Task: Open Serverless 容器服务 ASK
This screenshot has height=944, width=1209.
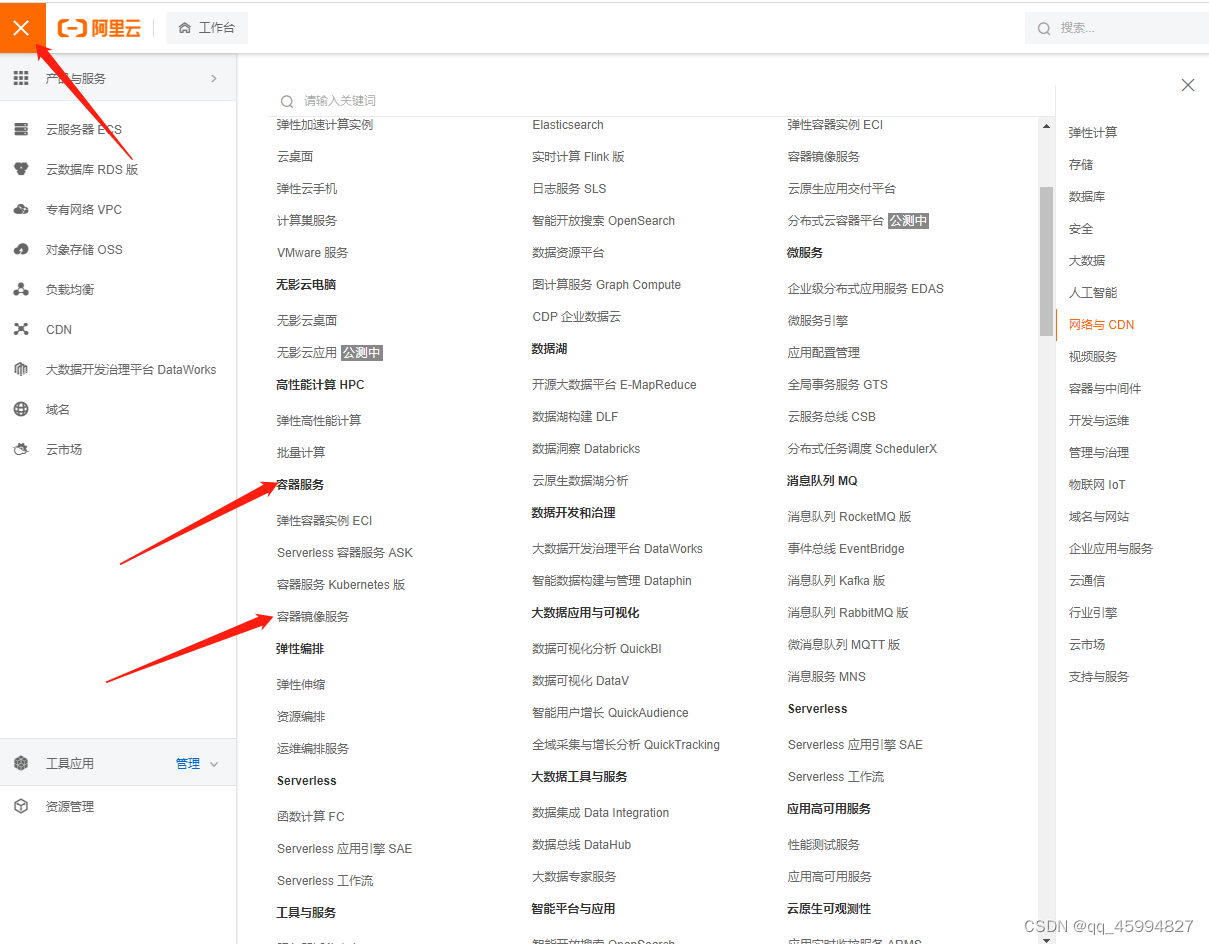Action: tap(345, 552)
